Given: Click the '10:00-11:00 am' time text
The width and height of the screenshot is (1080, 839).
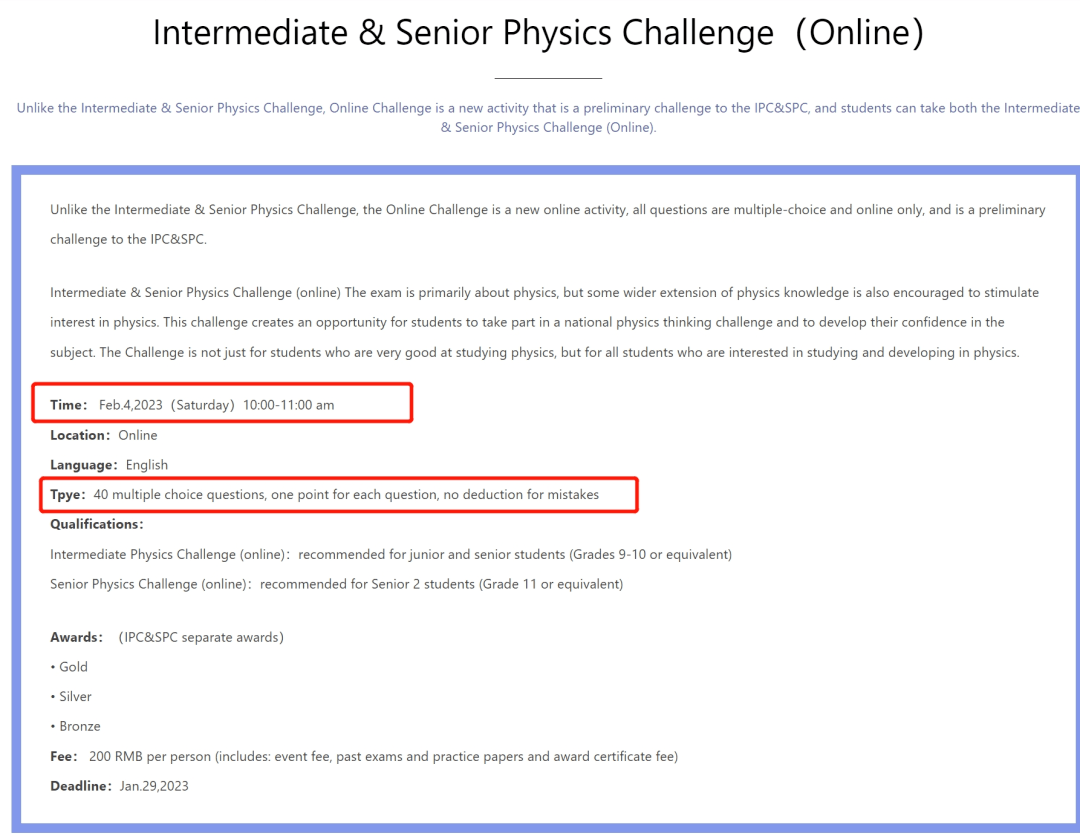Looking at the screenshot, I should (288, 405).
